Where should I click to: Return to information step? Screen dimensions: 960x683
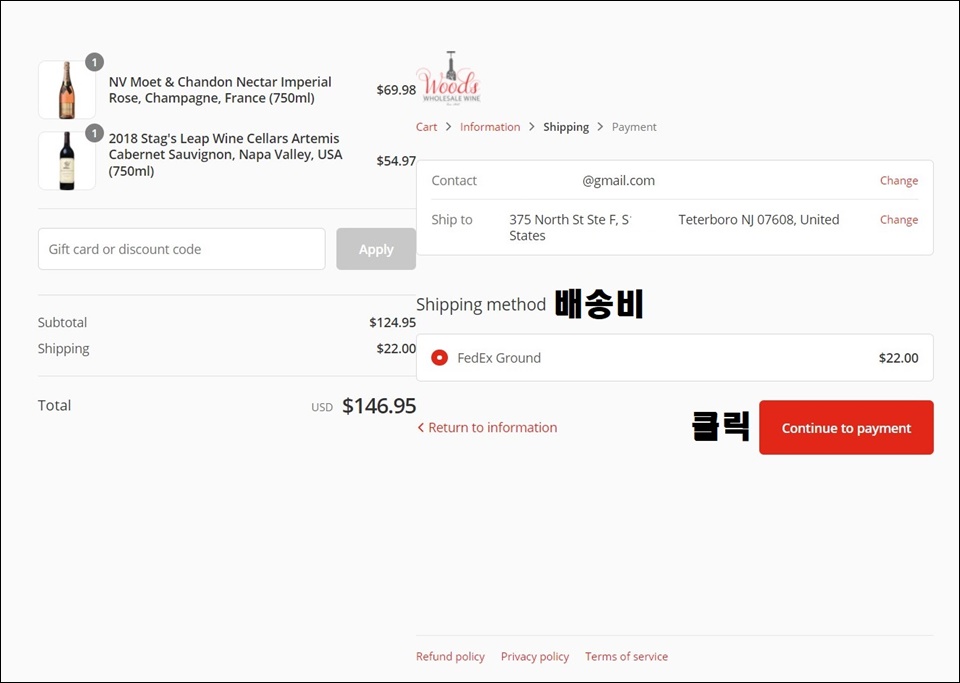(x=487, y=427)
